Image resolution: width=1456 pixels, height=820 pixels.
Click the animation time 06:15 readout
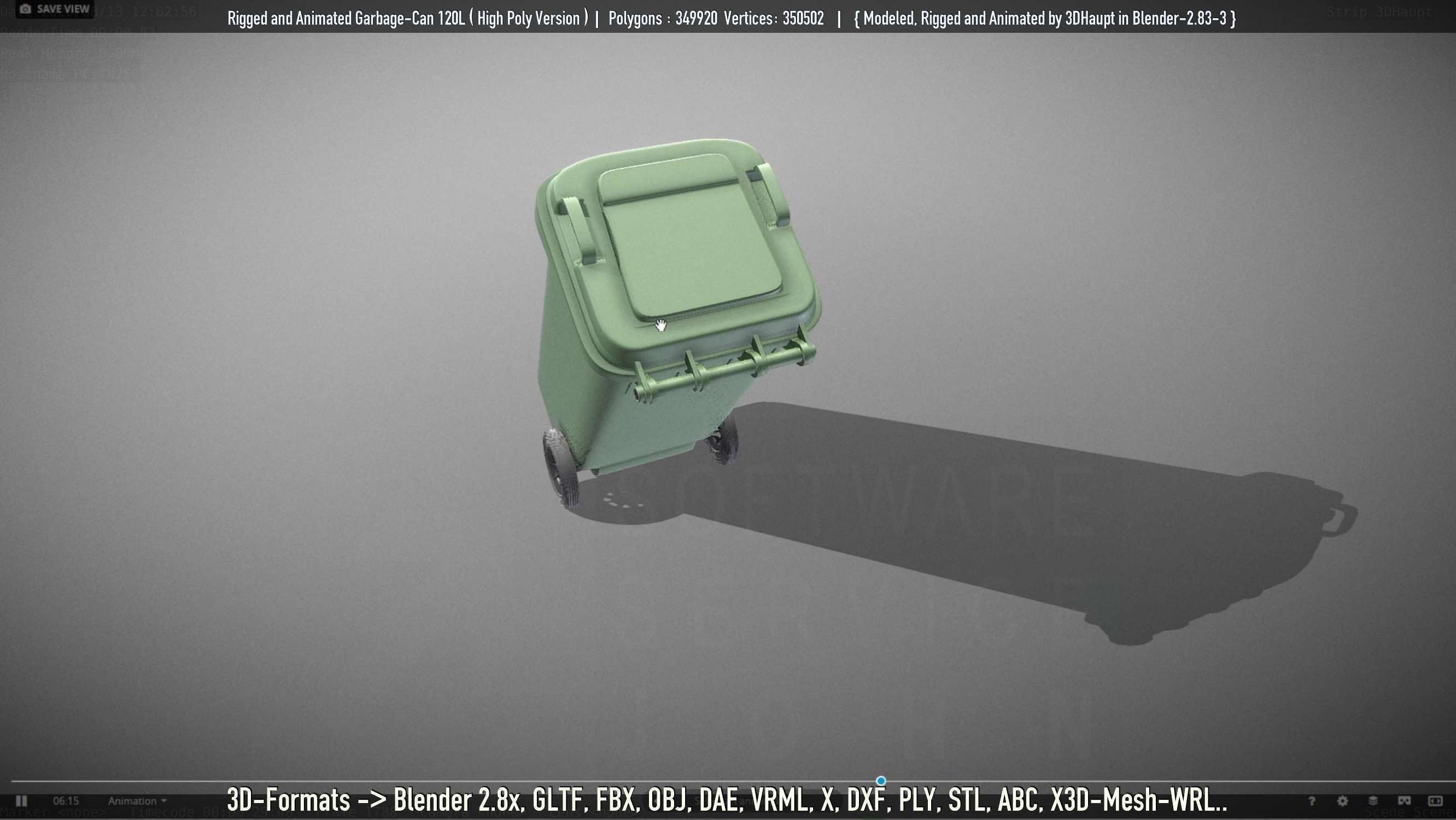[x=66, y=801]
